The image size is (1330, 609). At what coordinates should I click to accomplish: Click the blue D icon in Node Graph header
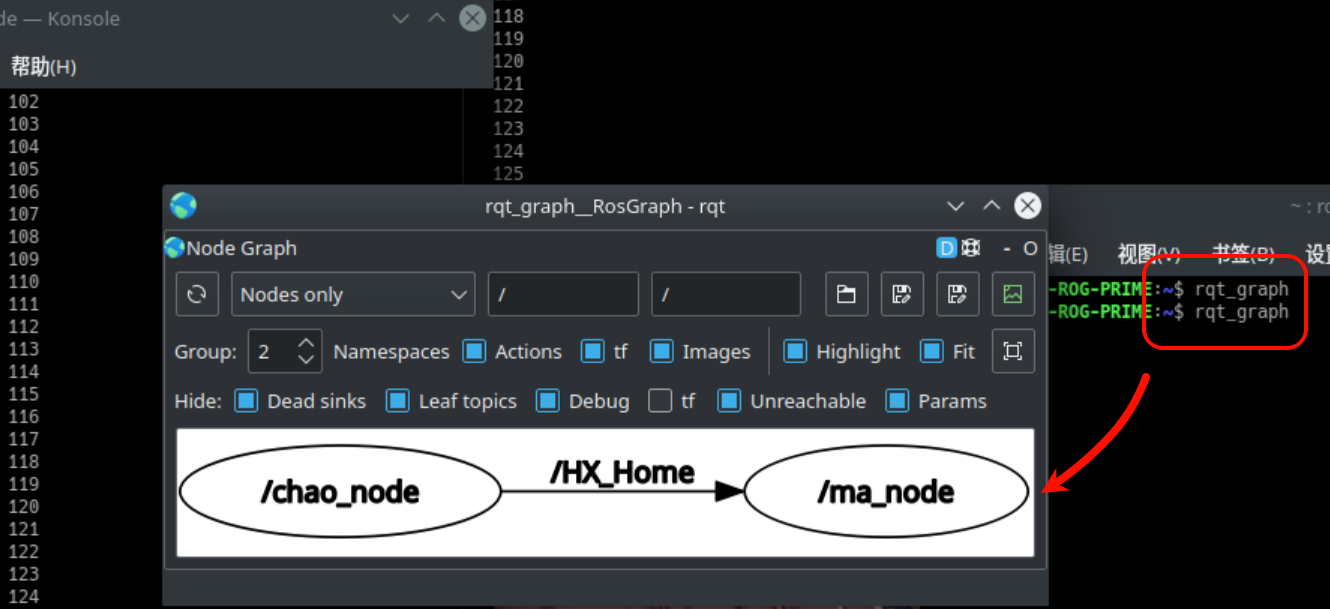pyautogui.click(x=946, y=248)
